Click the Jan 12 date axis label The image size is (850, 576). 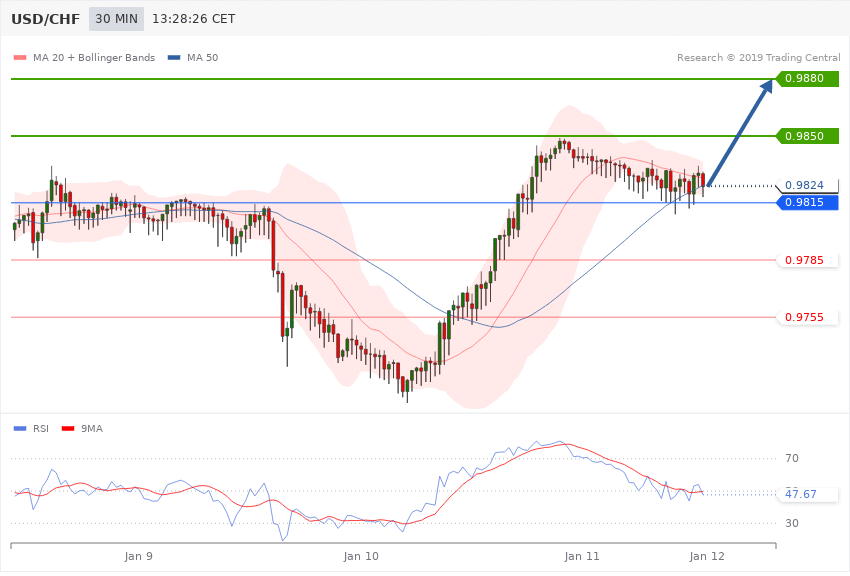pyautogui.click(x=707, y=556)
